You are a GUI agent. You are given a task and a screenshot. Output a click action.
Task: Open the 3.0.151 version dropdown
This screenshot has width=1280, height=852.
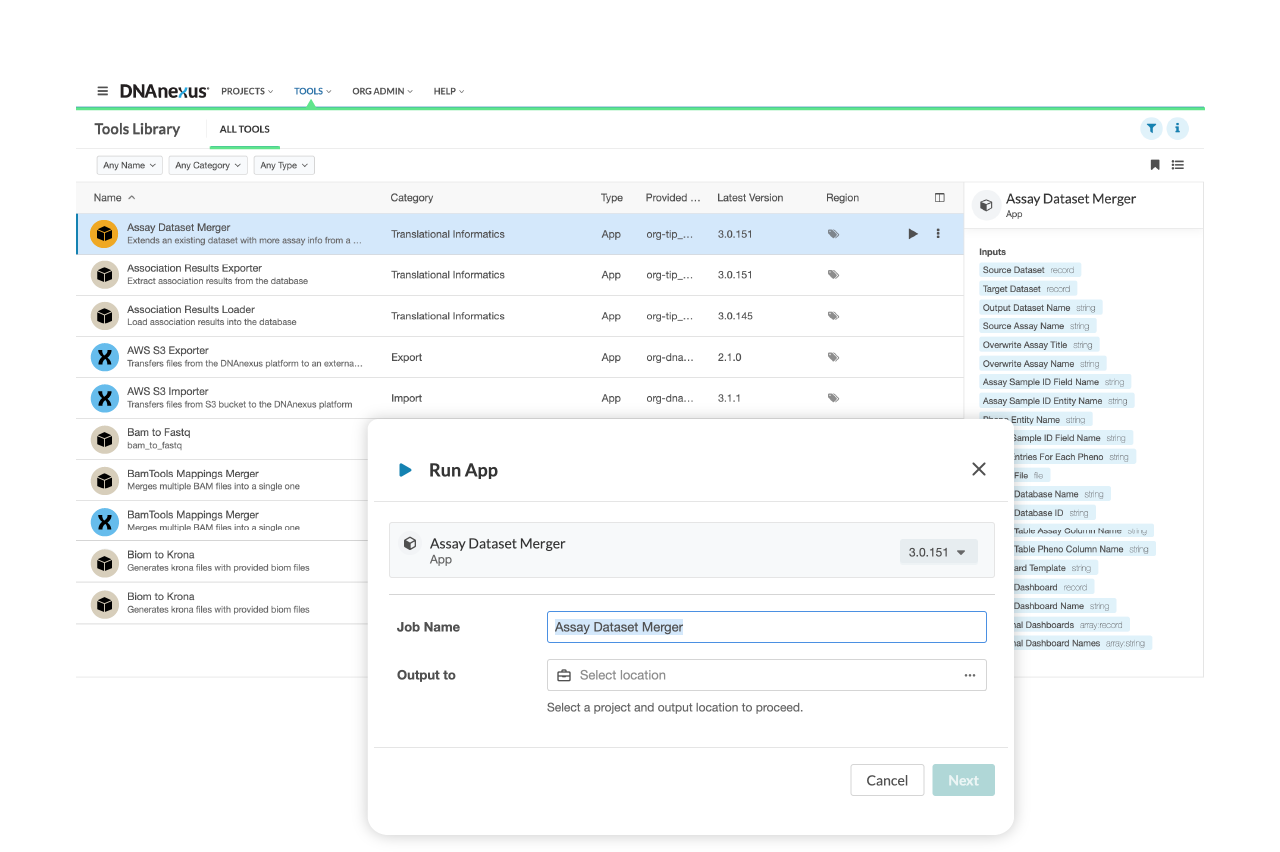pos(938,552)
